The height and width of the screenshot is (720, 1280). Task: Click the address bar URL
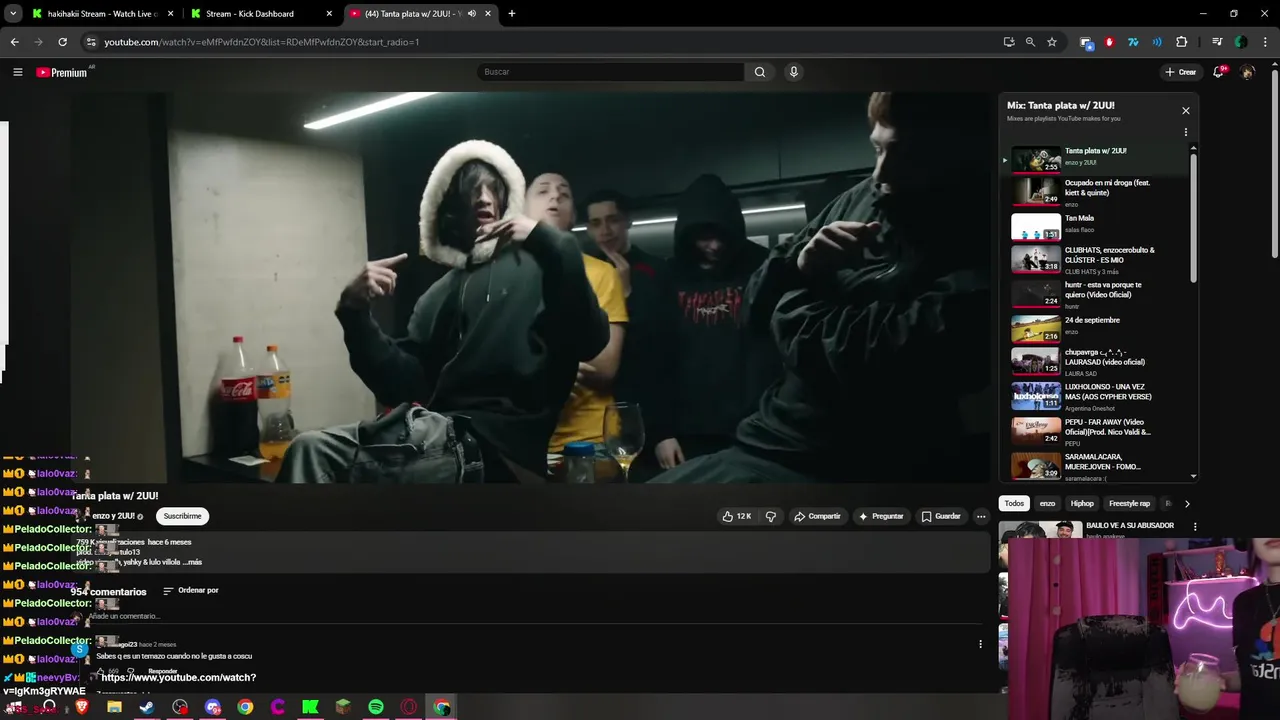[262, 42]
